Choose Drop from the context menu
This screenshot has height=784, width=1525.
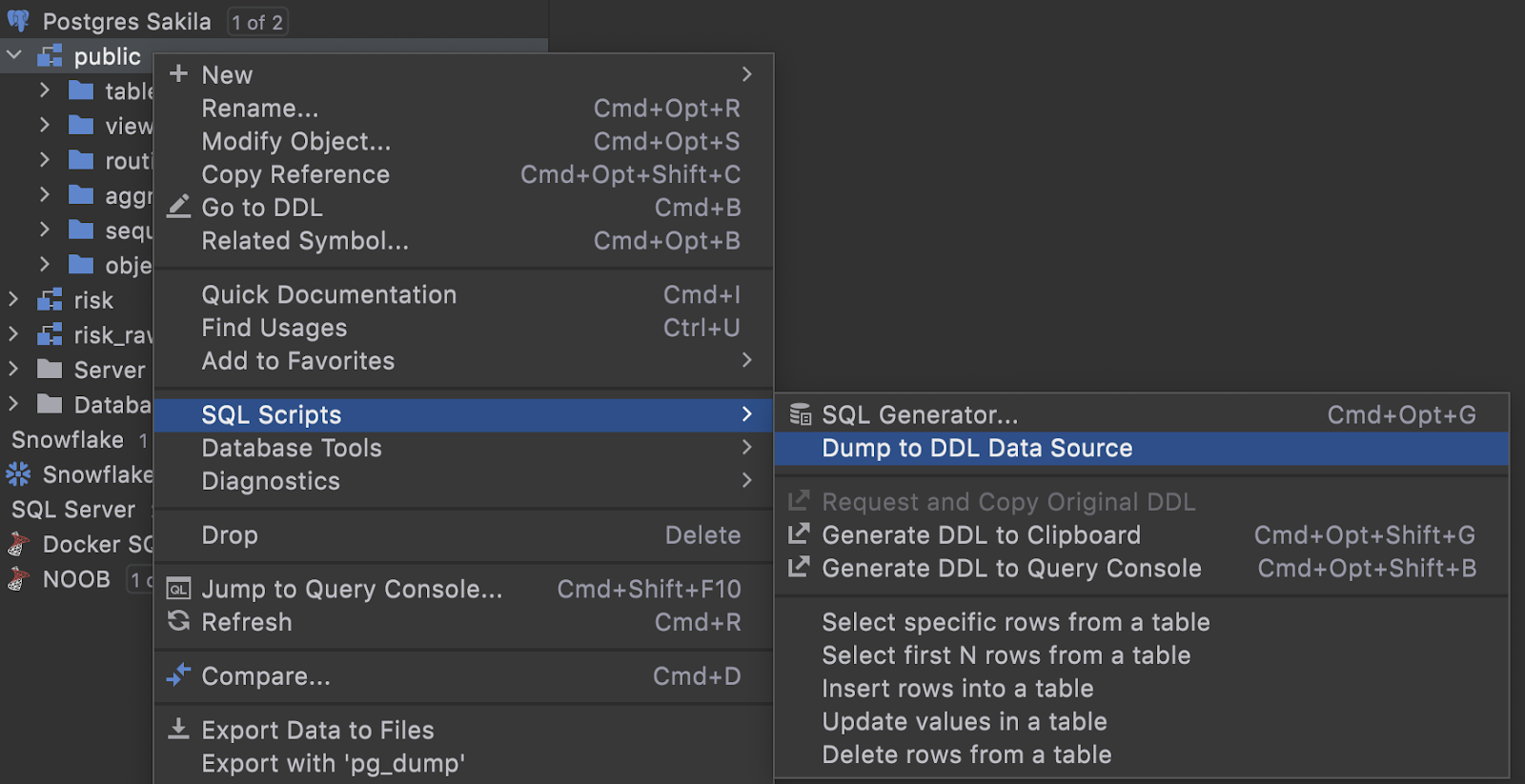coord(230,535)
